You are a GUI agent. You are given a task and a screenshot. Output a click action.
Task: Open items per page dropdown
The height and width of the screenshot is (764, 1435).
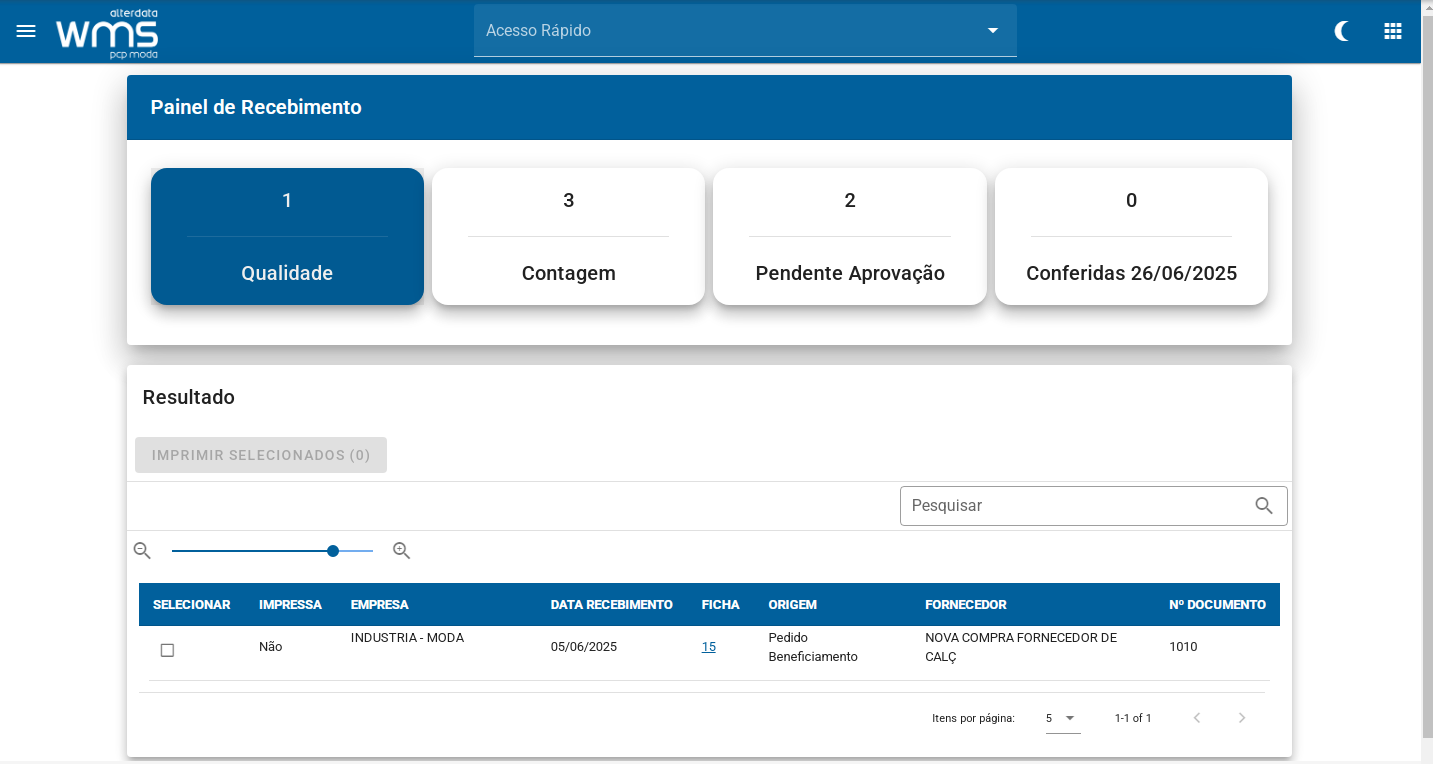(1063, 718)
